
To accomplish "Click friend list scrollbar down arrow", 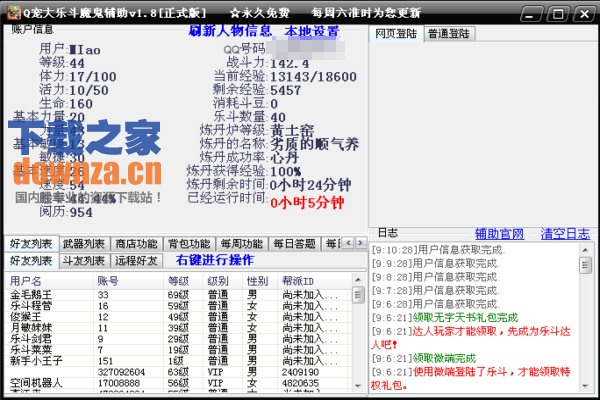I will (358, 386).
